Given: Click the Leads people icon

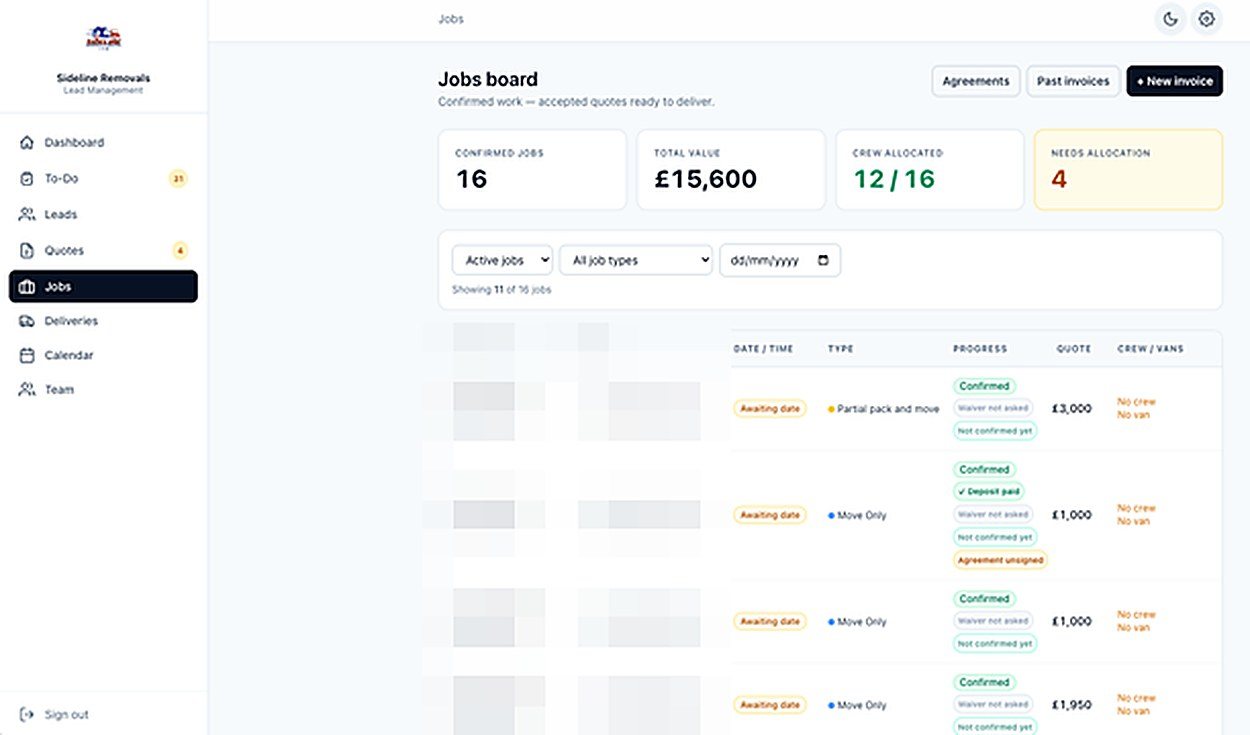Looking at the screenshot, I should coord(27,215).
